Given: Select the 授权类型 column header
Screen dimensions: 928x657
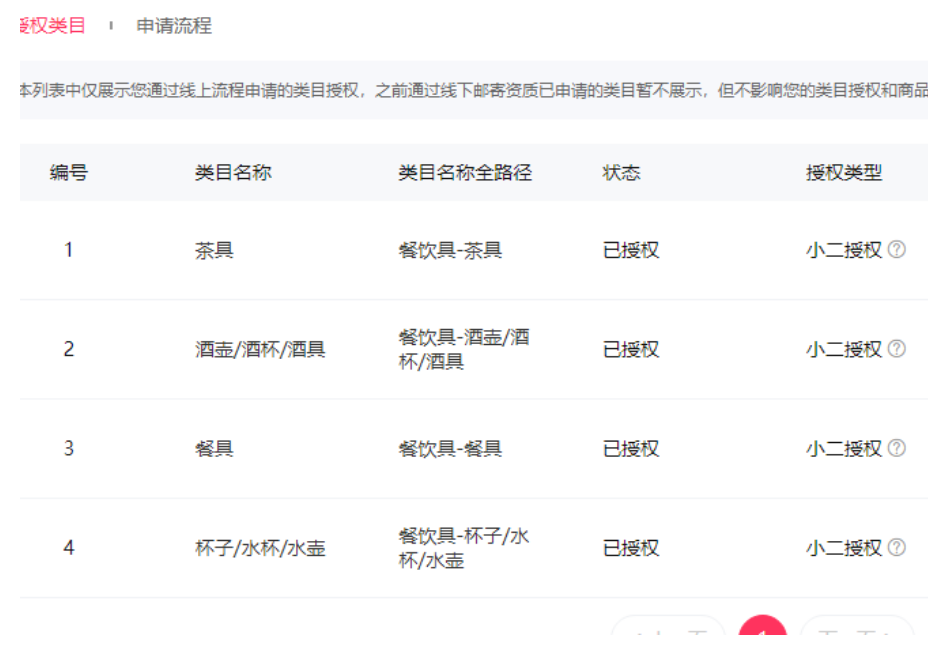Looking at the screenshot, I should (x=844, y=172).
